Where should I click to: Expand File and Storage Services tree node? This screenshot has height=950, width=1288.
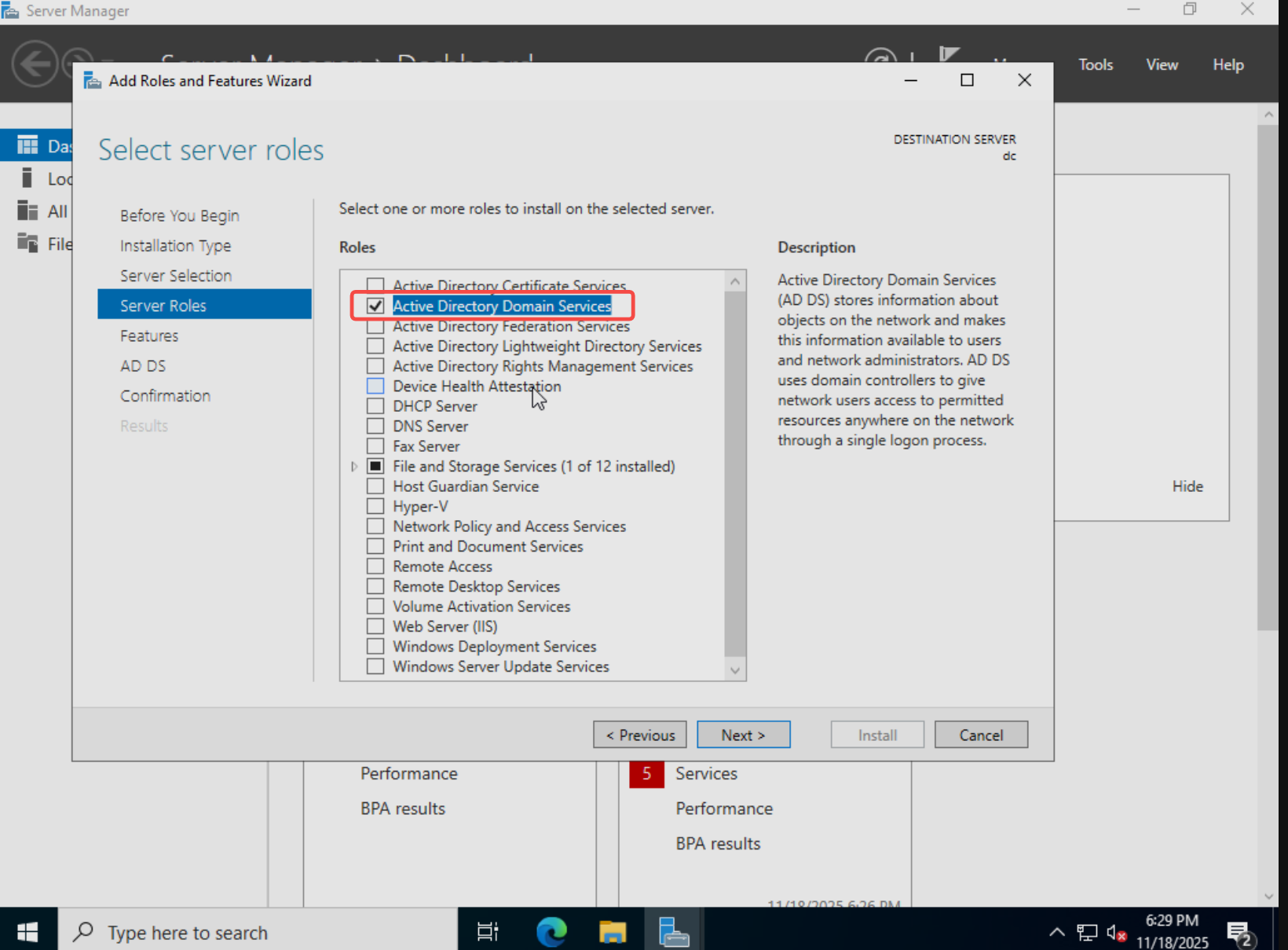pyautogui.click(x=354, y=466)
